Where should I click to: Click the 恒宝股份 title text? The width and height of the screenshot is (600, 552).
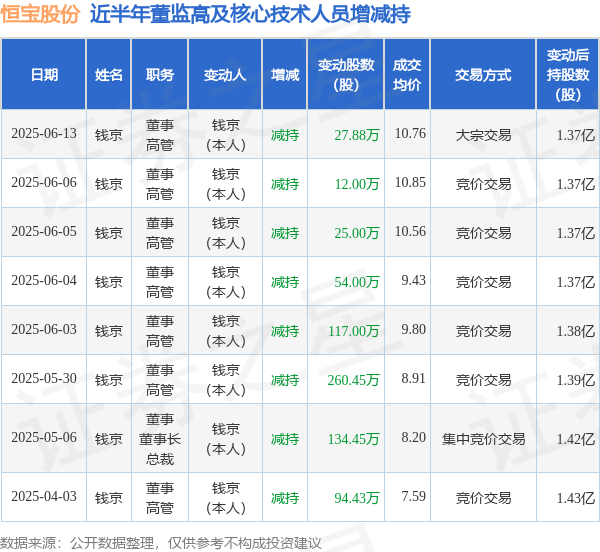pyautogui.click(x=40, y=15)
